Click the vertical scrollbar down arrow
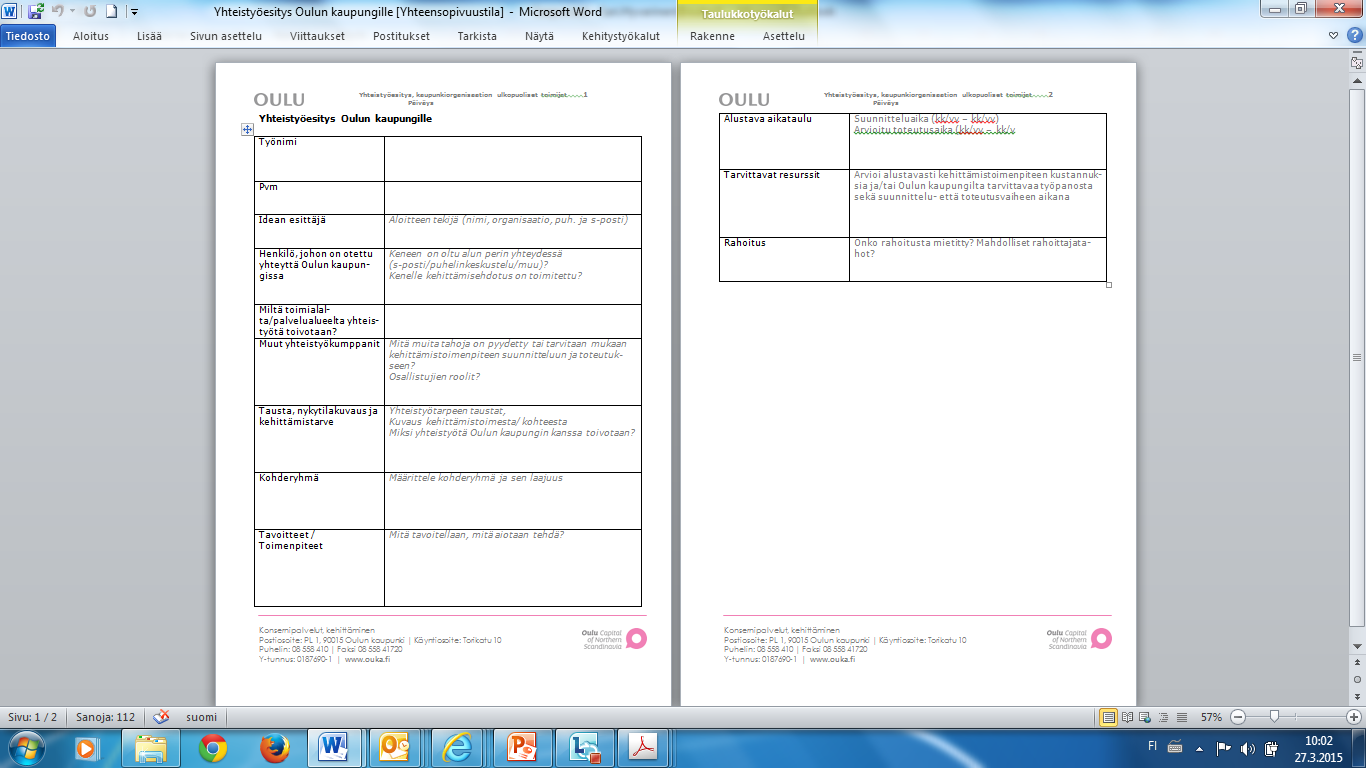 (1357, 648)
